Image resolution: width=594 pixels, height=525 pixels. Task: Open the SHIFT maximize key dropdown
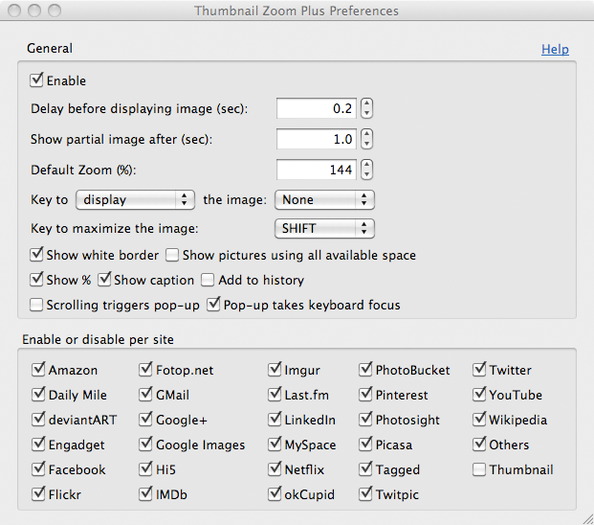324,228
